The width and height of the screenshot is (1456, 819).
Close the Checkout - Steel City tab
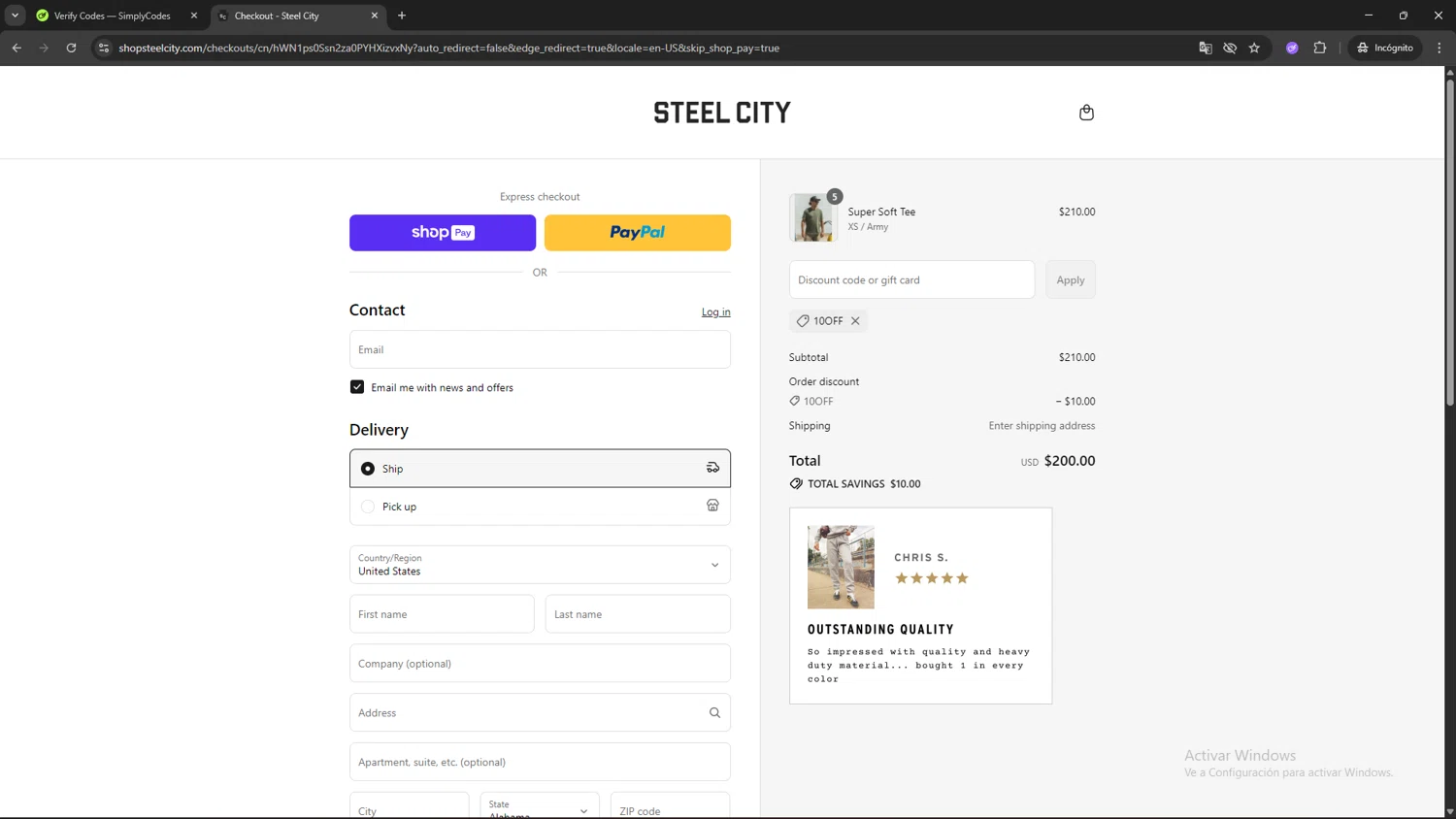coord(375,16)
